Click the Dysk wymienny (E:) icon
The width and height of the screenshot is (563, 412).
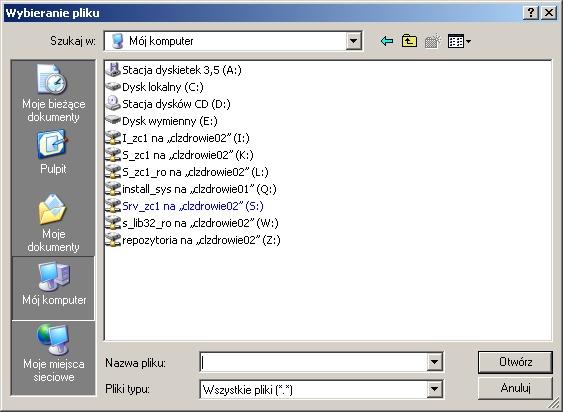(113, 120)
